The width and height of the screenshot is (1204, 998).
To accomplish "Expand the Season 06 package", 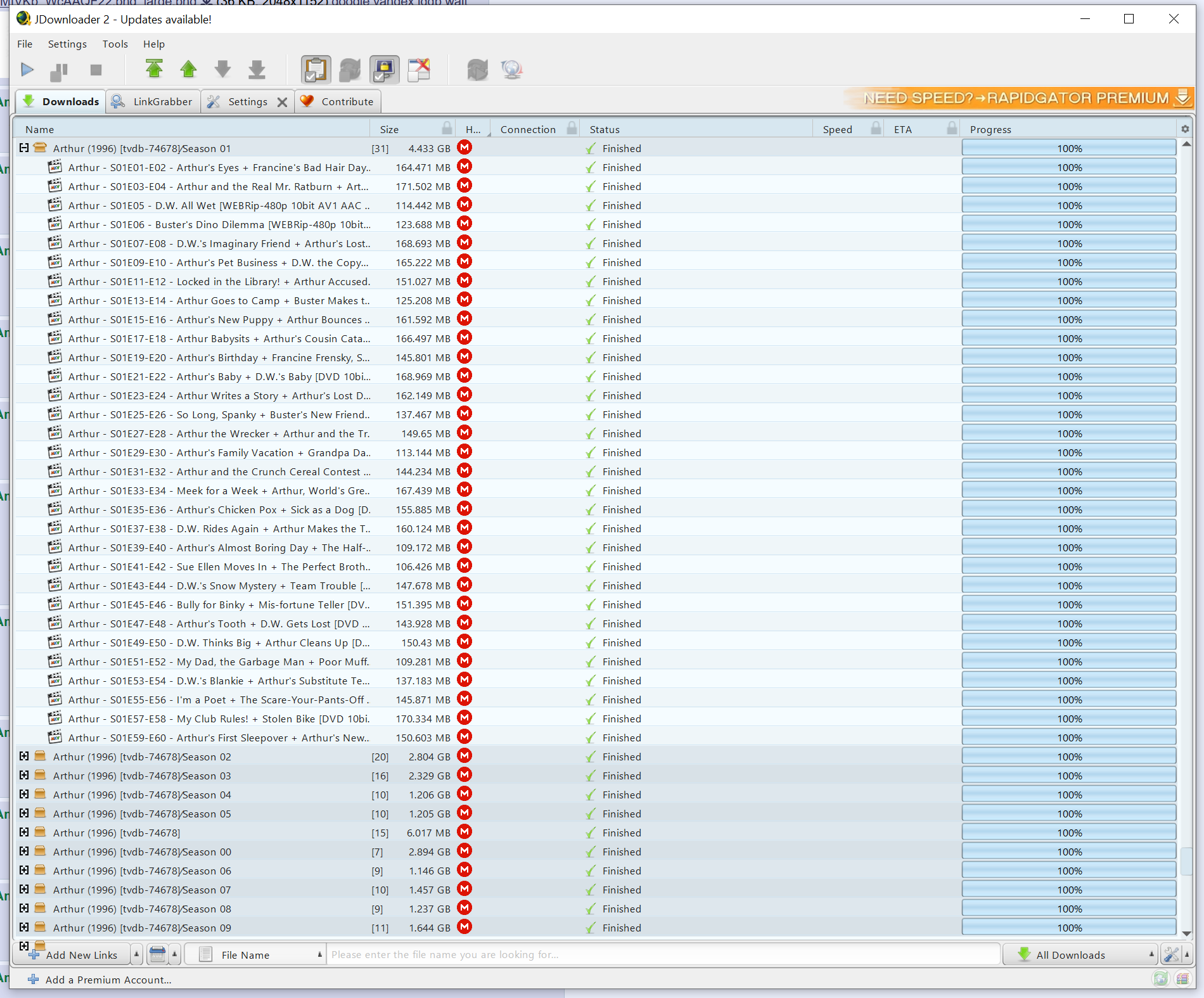I will click(x=24, y=870).
